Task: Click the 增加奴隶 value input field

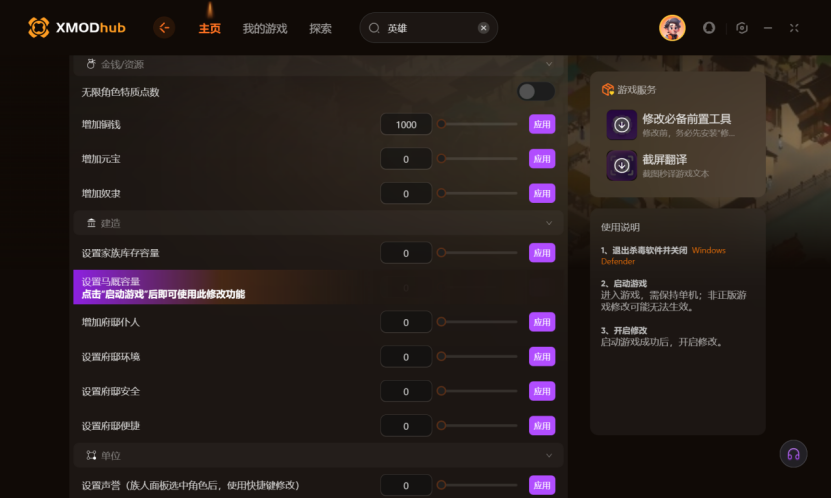Action: [x=406, y=193]
